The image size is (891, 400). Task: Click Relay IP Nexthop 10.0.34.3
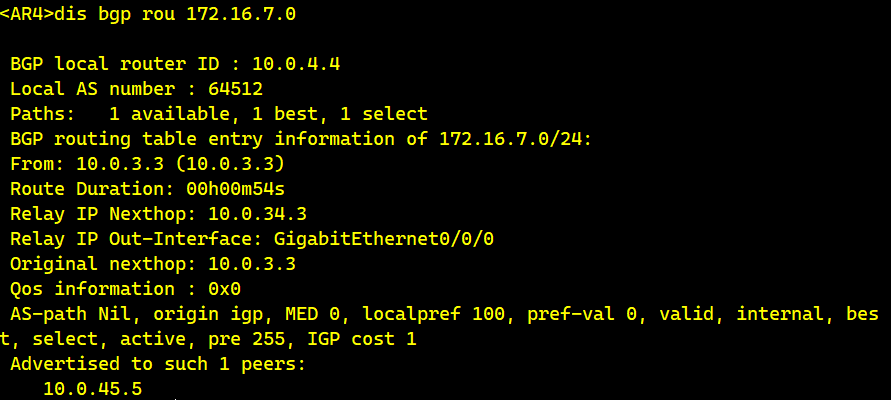pos(257,214)
